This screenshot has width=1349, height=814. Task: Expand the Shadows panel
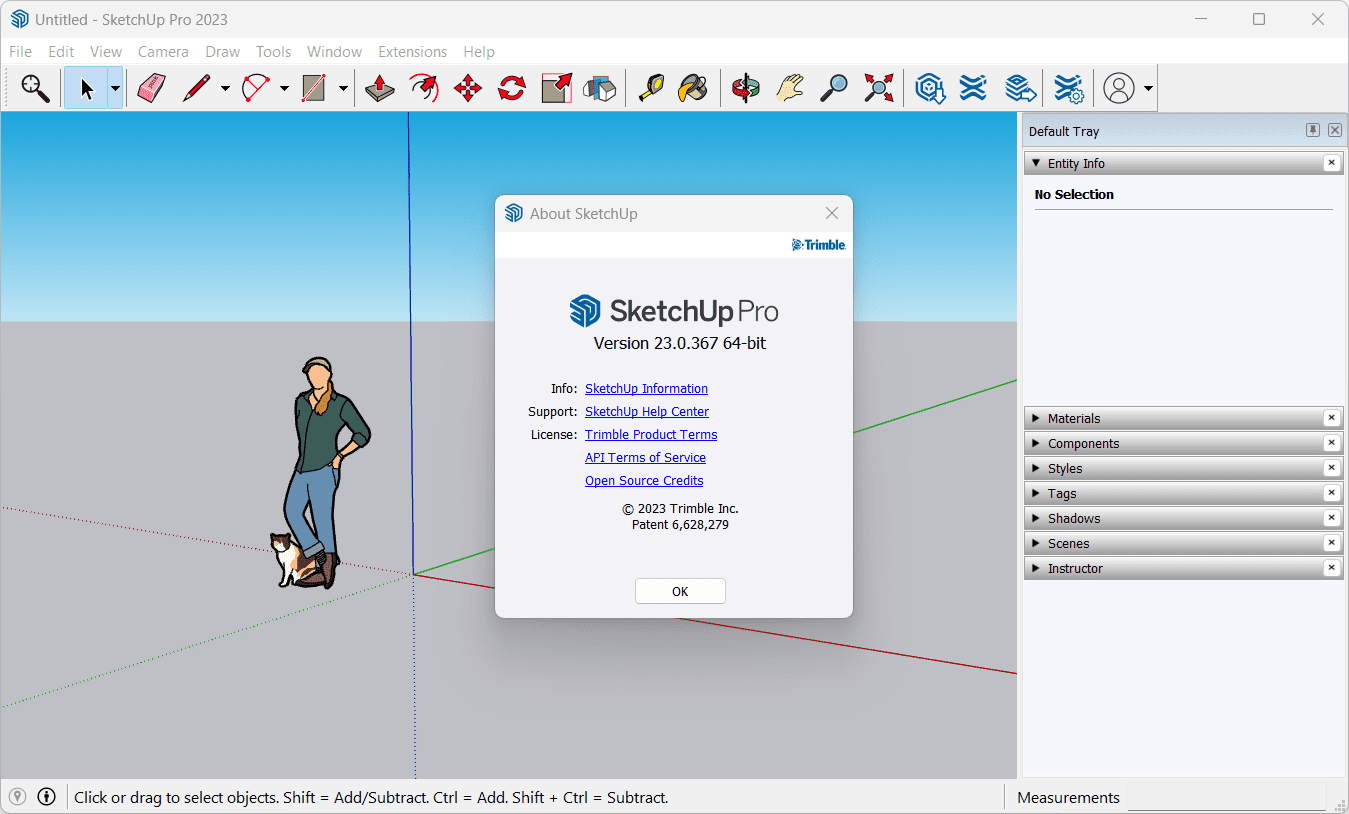1036,518
